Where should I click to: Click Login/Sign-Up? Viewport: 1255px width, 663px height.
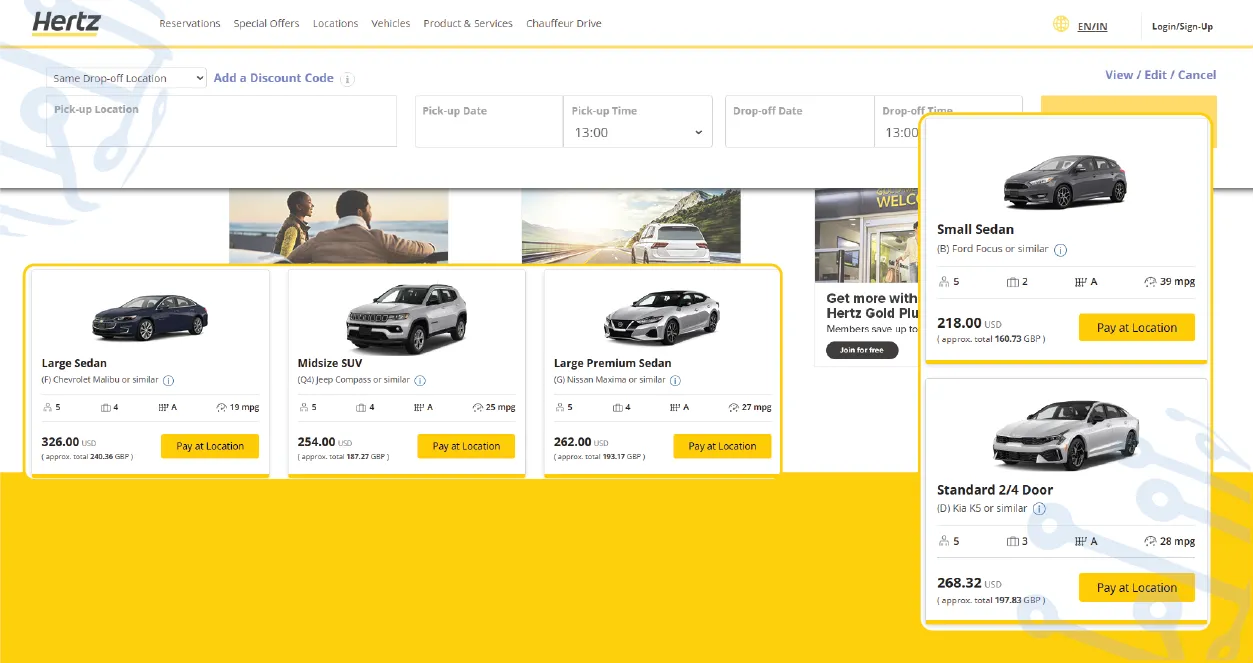[1182, 26]
